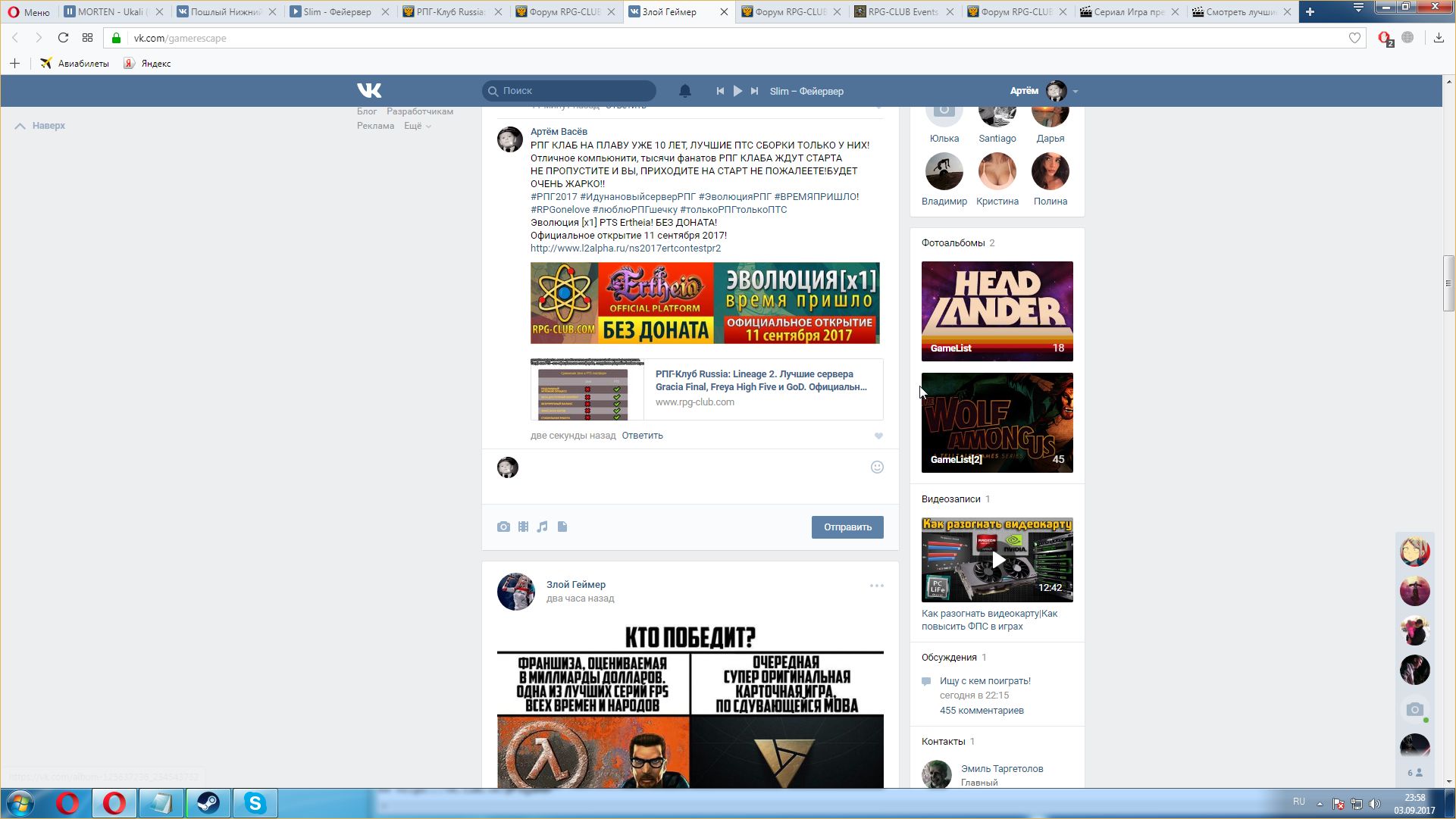The image size is (1456, 819).
Task: Attach a video with film icon
Action: 523,527
